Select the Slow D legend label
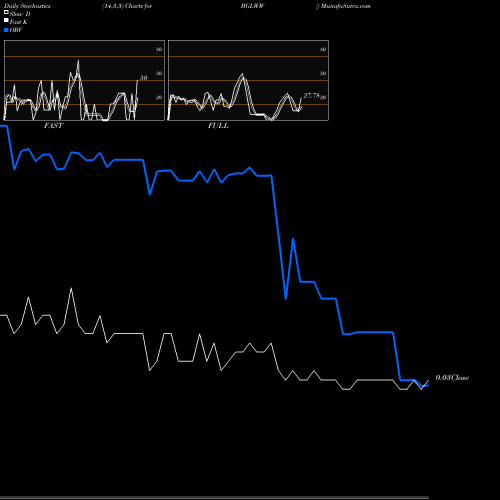 pyautogui.click(x=20, y=14)
